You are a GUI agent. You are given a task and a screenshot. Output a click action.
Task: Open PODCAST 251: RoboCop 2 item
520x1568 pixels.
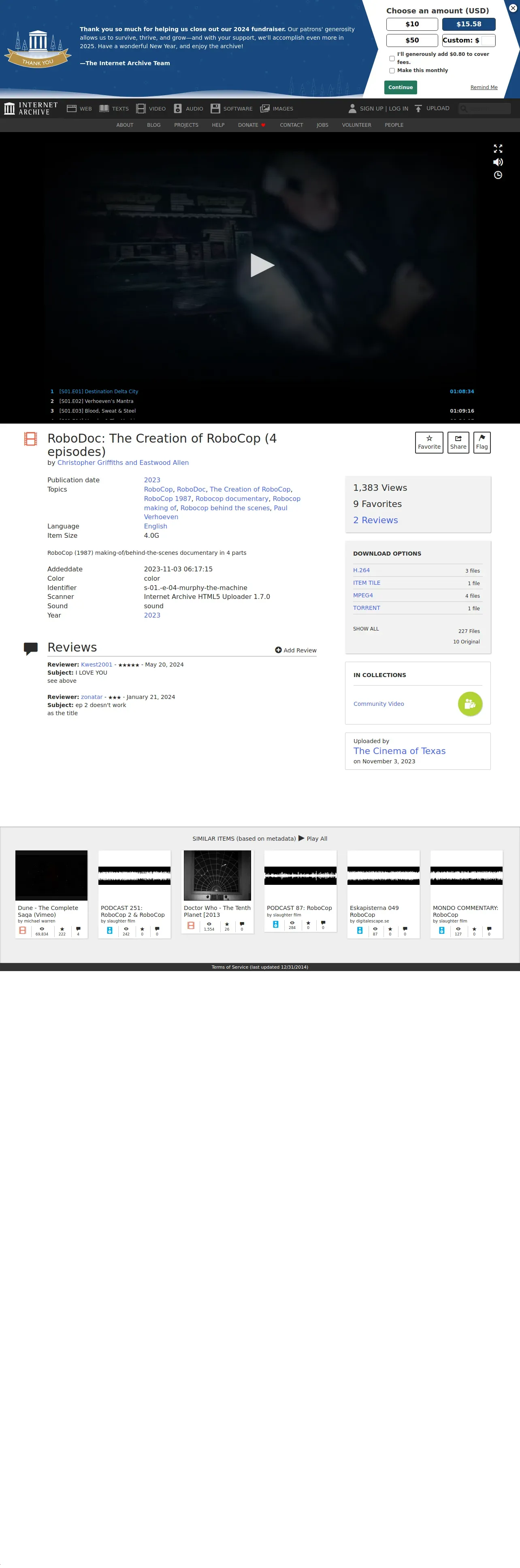(134, 895)
